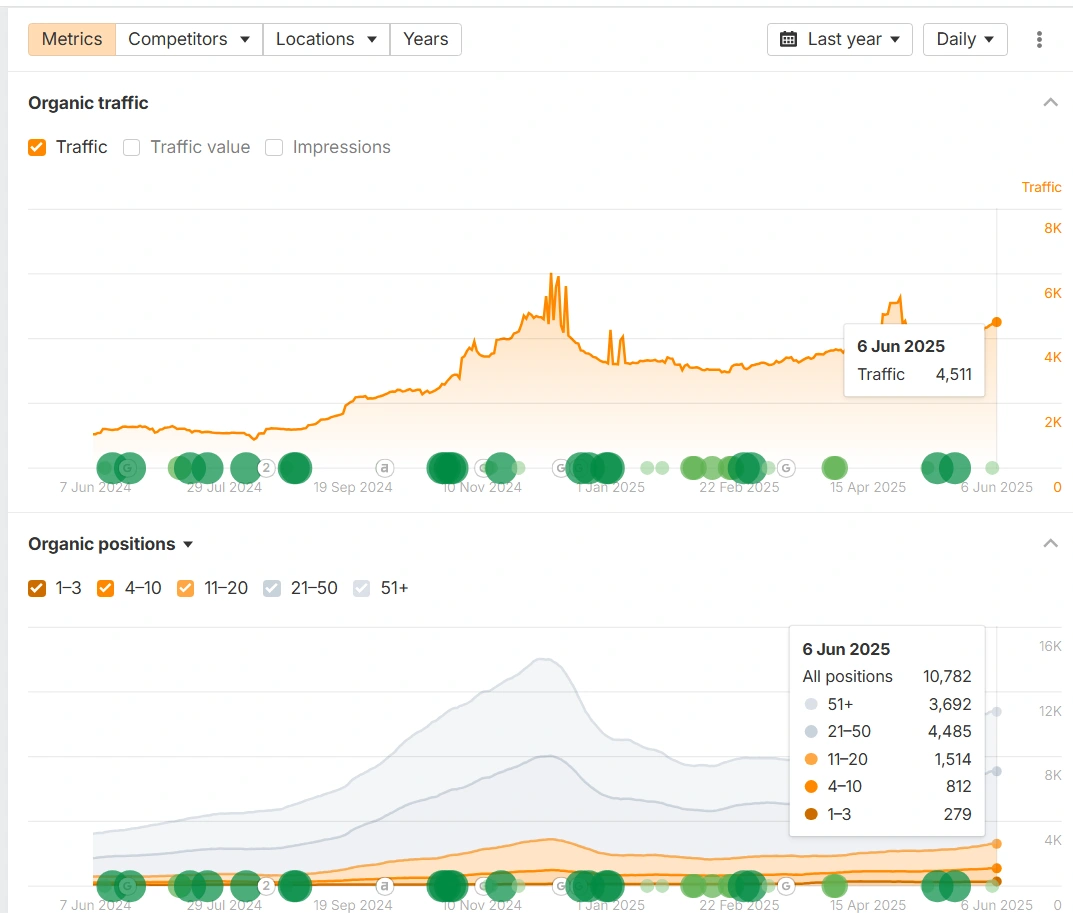Collapse the Organic positions section
1073x913 pixels.
point(1050,543)
